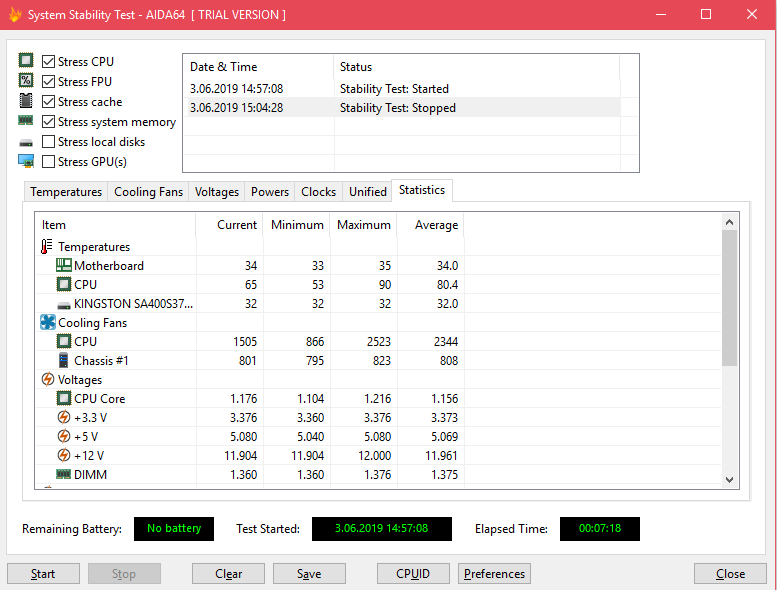Image resolution: width=777 pixels, height=590 pixels.
Task: Click the Voltages lightning icon
Action: click(48, 379)
